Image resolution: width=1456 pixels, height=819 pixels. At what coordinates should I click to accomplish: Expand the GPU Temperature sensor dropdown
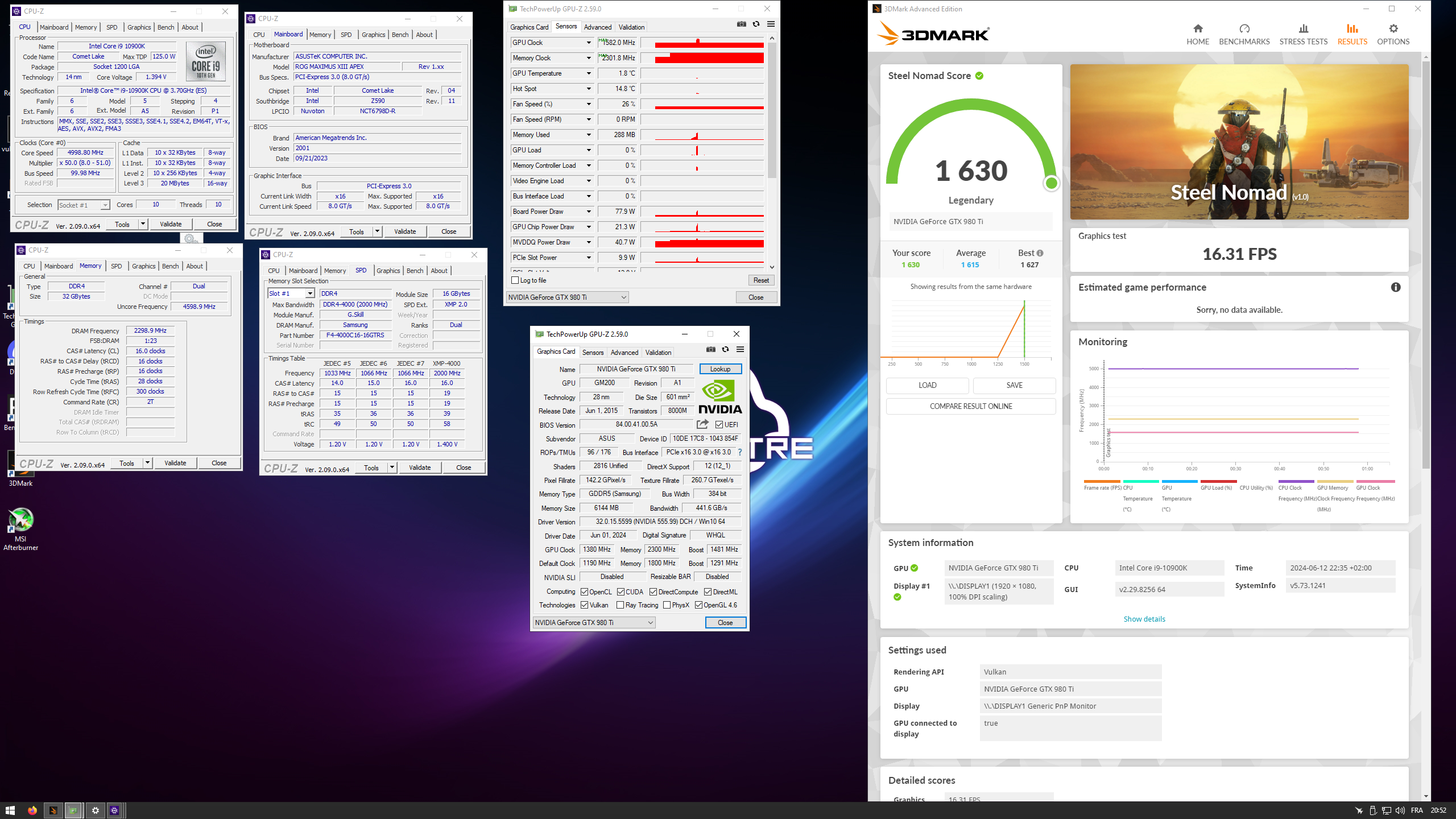tap(589, 73)
